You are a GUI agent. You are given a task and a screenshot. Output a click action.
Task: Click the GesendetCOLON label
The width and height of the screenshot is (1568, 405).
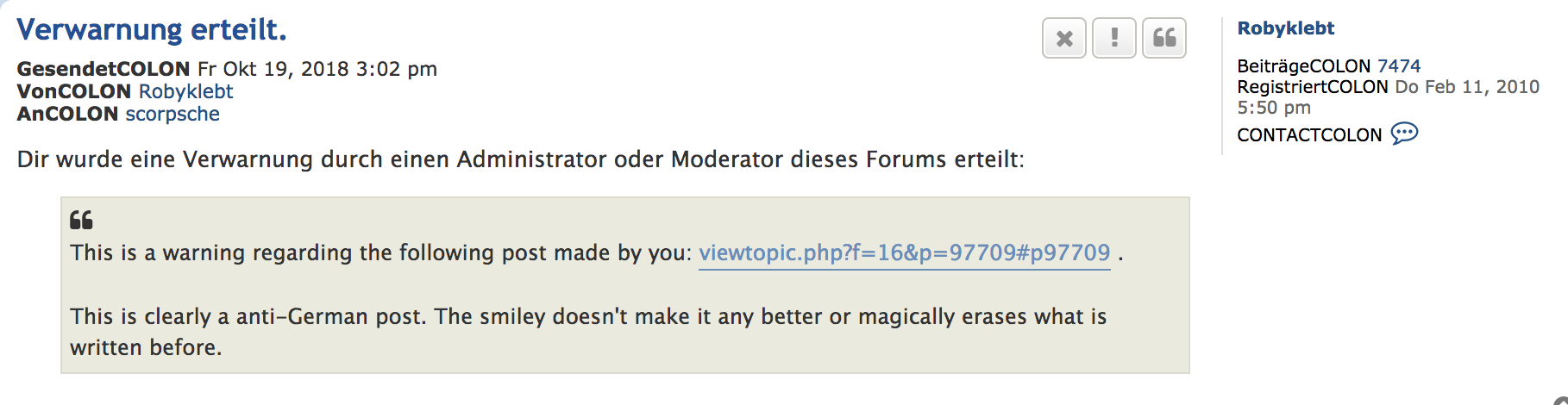[103, 69]
